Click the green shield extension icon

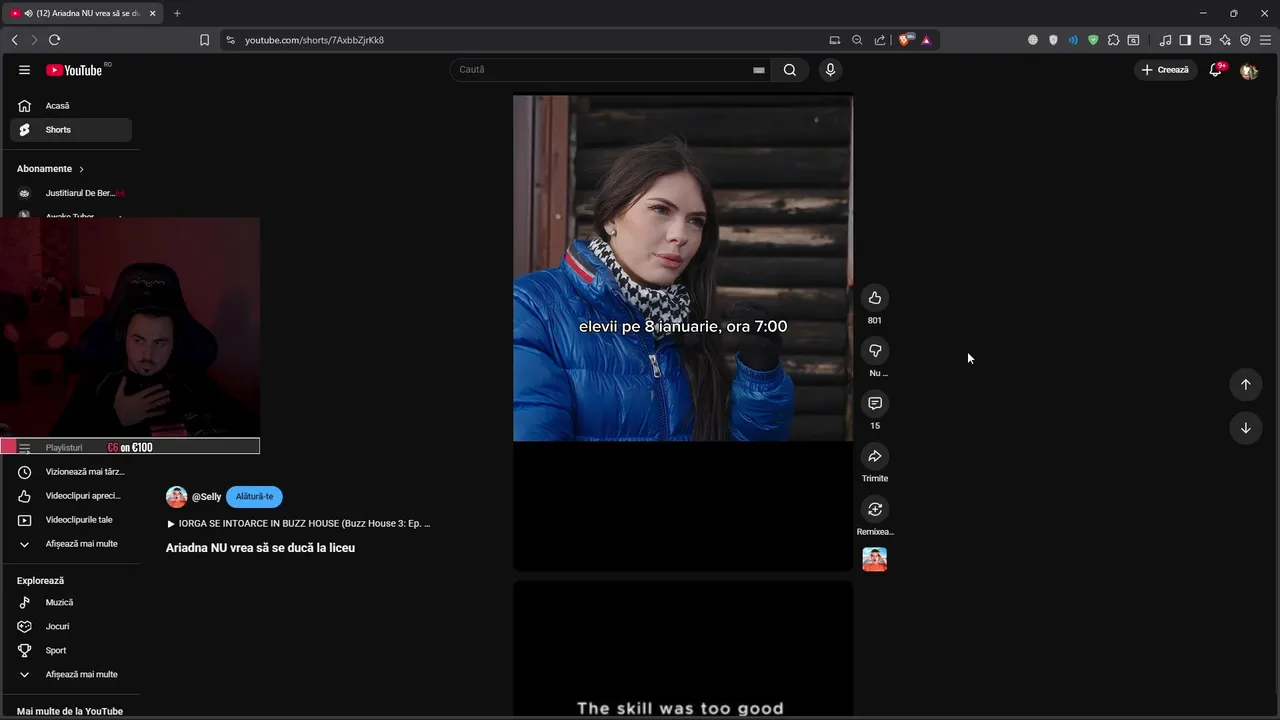click(x=1093, y=40)
